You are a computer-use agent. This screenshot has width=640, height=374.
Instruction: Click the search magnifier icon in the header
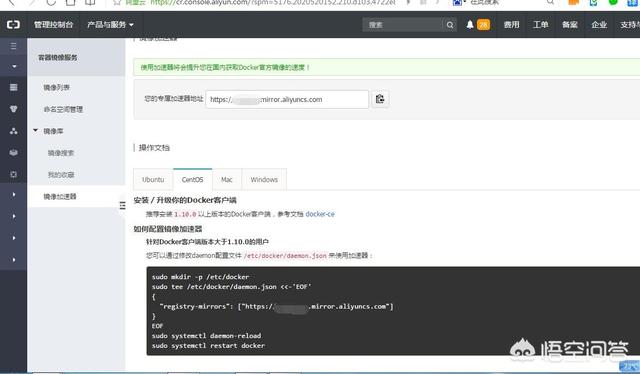(x=450, y=25)
